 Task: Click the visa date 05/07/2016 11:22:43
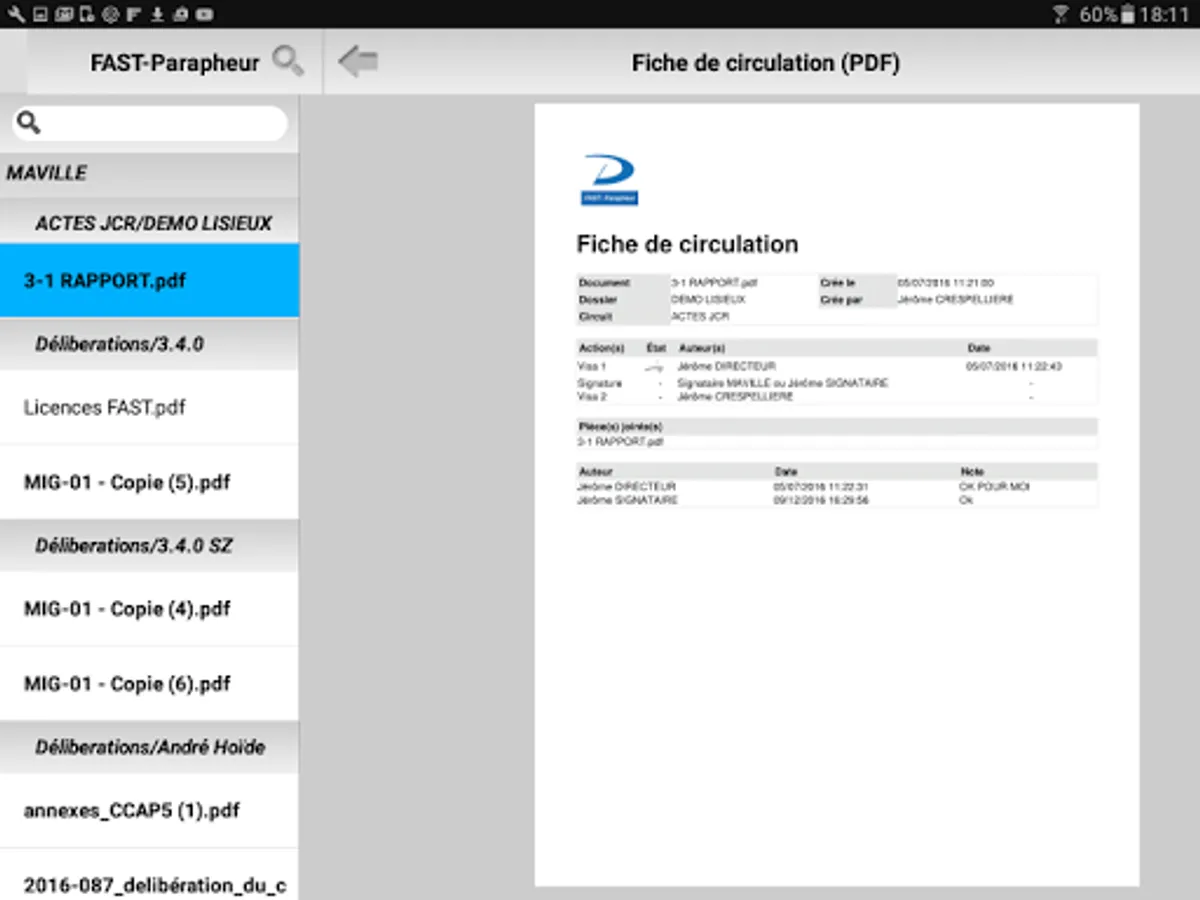pyautogui.click(x=1014, y=367)
